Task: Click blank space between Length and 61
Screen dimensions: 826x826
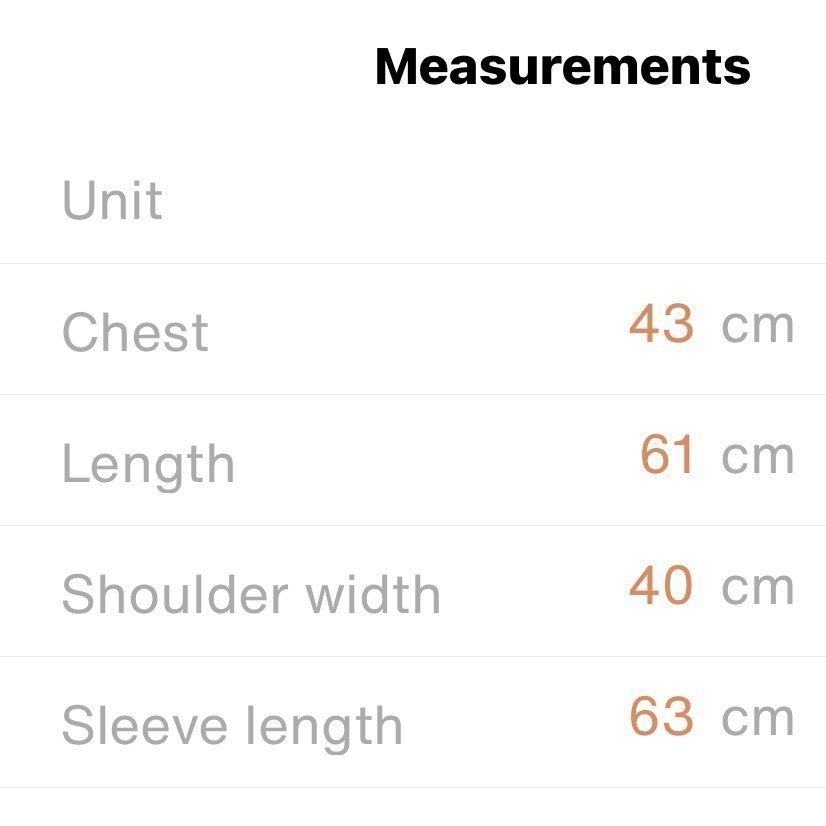Action: click(x=430, y=461)
